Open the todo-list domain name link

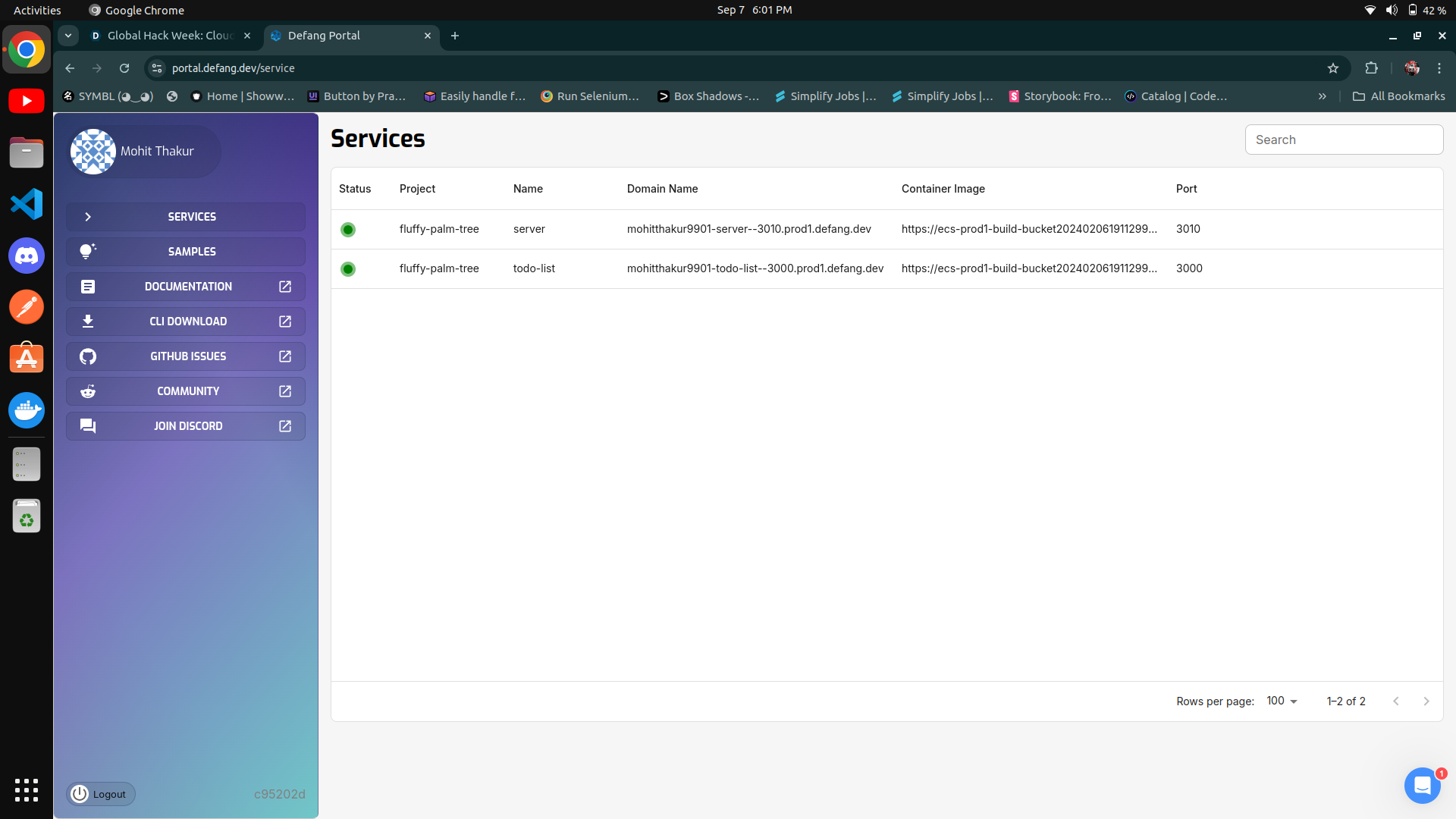(755, 268)
